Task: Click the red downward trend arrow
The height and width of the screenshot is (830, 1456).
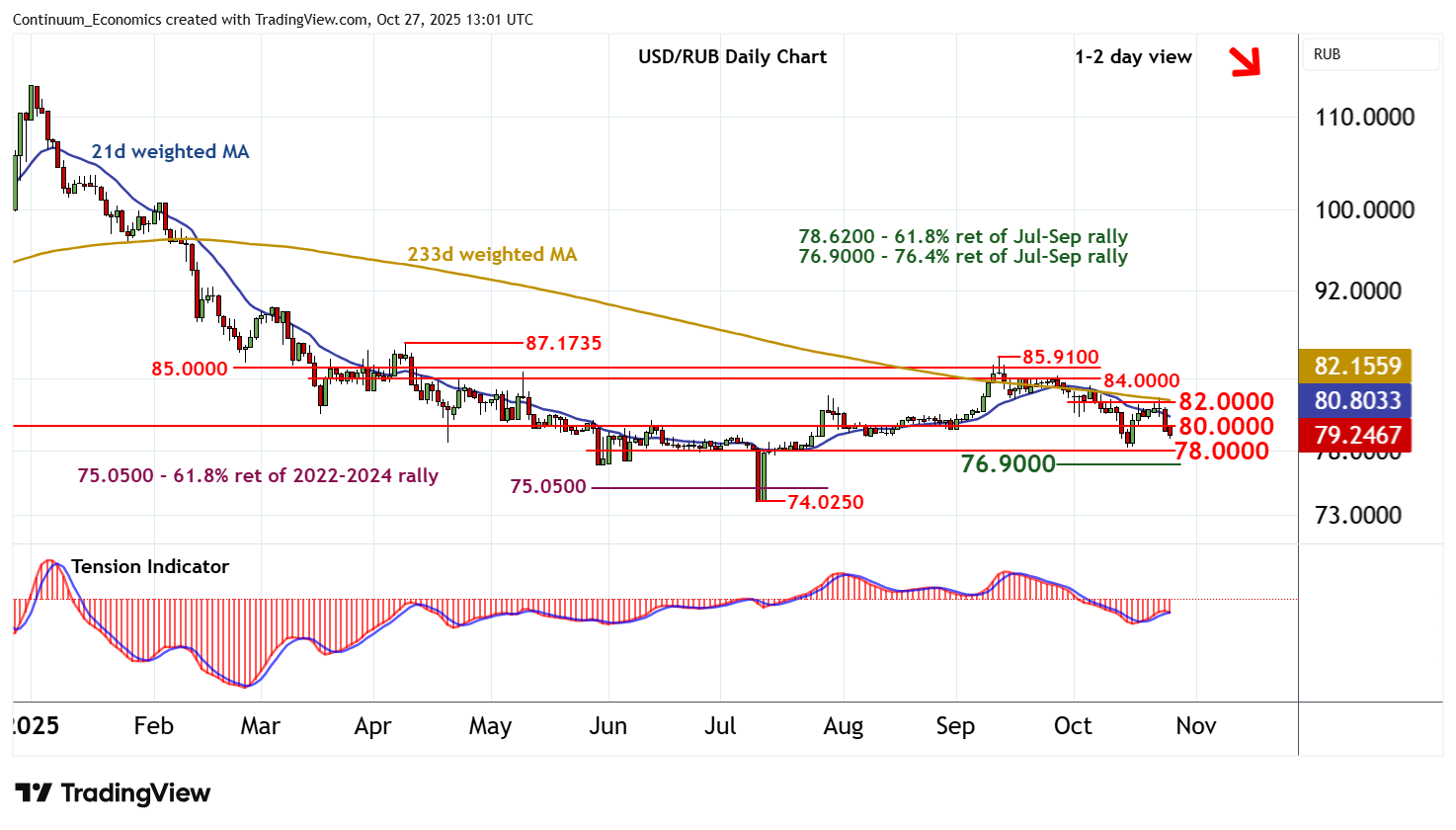Action: pyautogui.click(x=1246, y=61)
